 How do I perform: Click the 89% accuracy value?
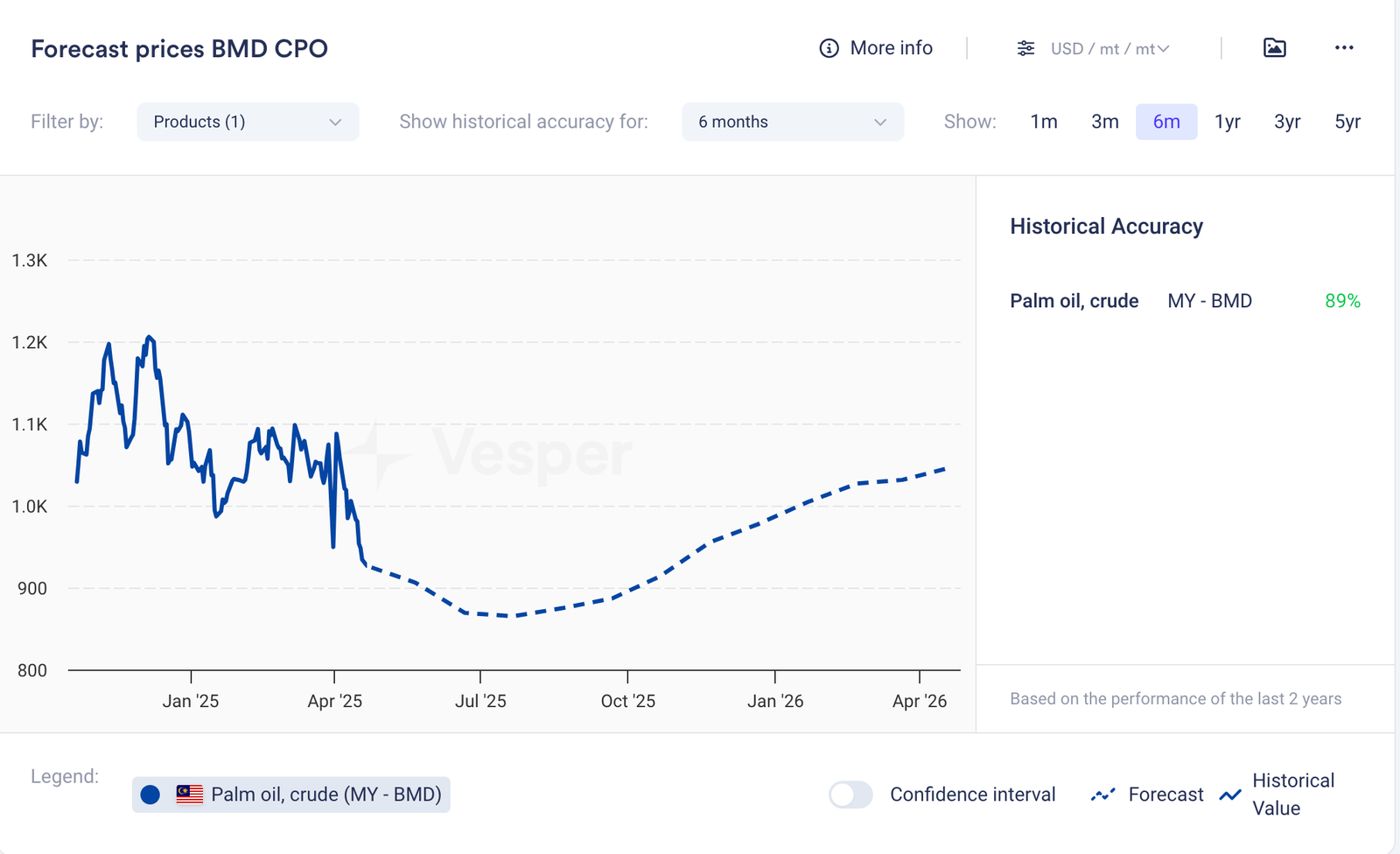point(1342,301)
